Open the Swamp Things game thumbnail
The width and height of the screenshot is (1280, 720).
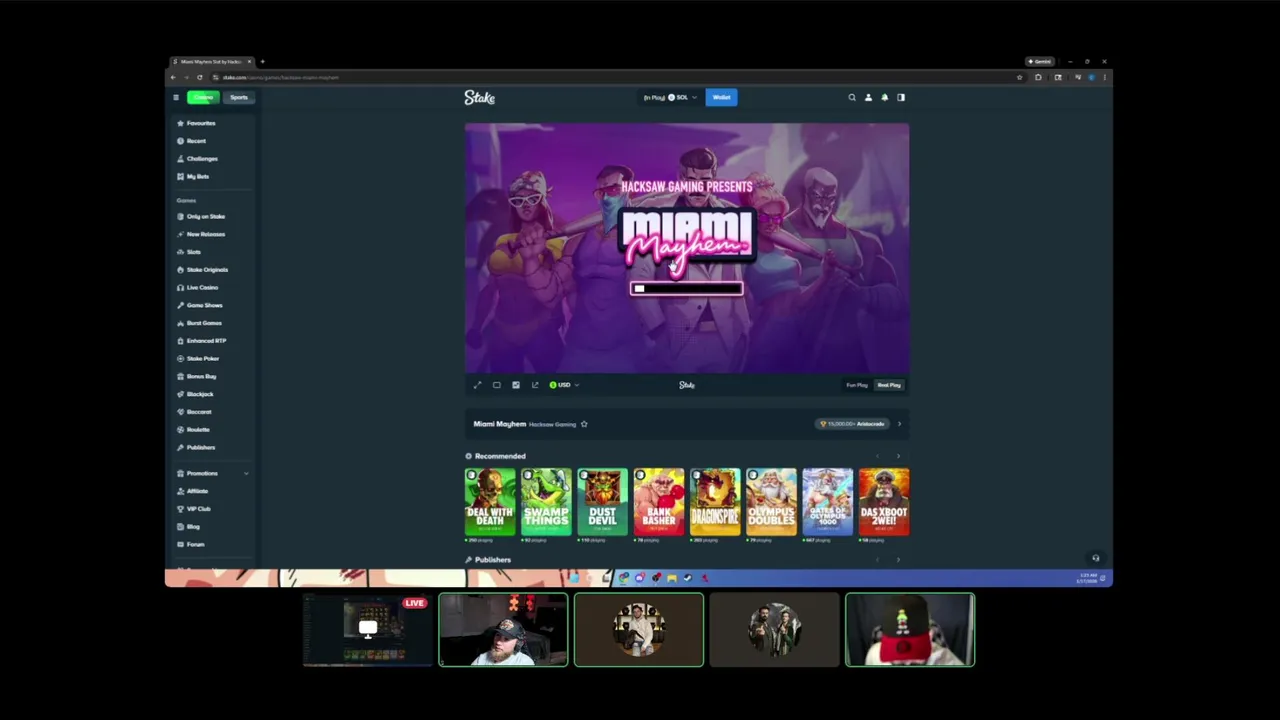click(546, 502)
